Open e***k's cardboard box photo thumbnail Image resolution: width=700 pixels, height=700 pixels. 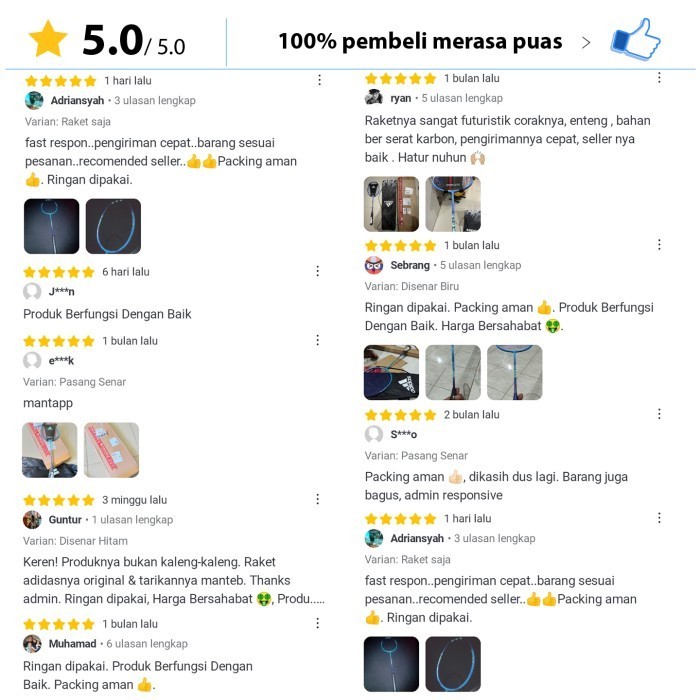point(111,450)
